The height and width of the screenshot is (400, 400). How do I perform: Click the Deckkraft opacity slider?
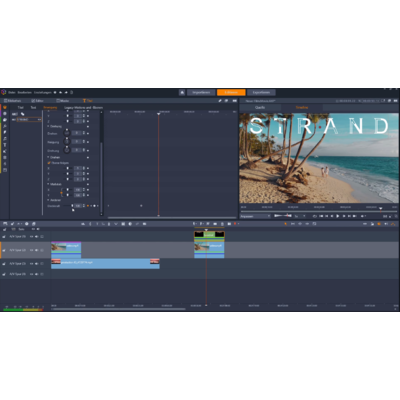coord(68,206)
